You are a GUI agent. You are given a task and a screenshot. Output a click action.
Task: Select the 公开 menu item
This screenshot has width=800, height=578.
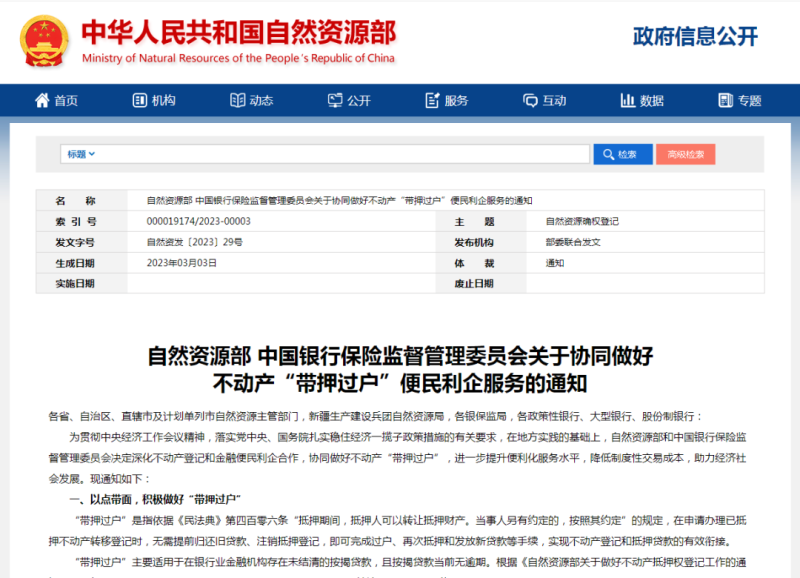click(x=349, y=100)
